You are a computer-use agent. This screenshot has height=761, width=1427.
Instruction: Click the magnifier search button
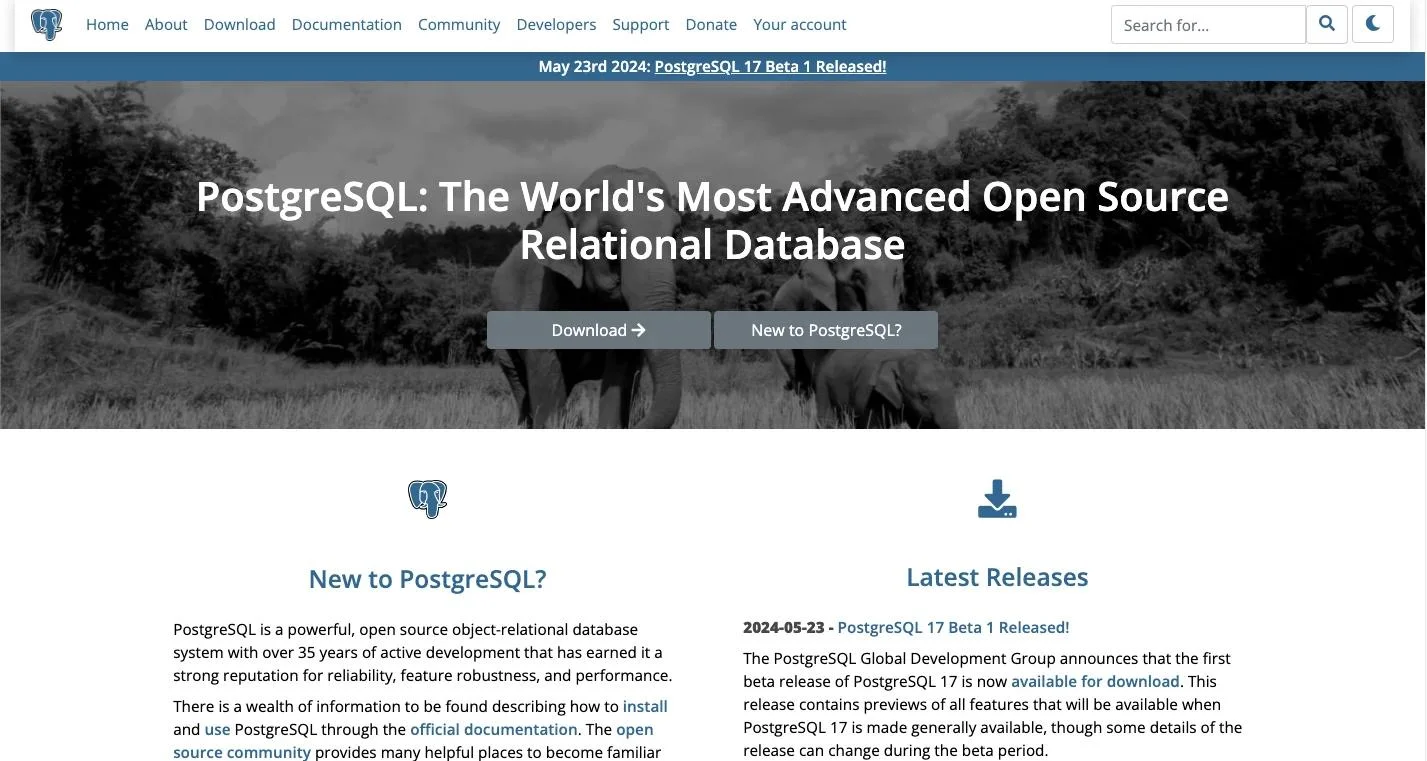1327,24
